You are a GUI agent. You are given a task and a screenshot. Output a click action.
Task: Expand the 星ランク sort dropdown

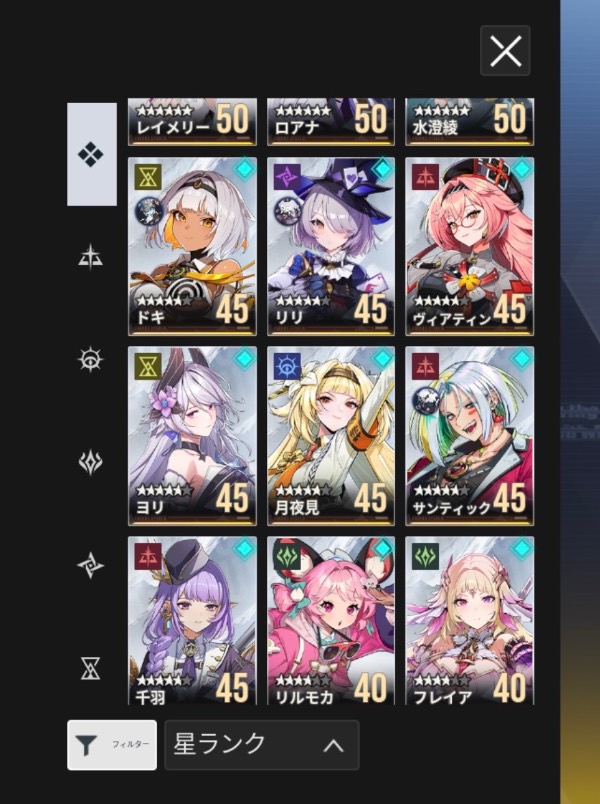[262, 745]
